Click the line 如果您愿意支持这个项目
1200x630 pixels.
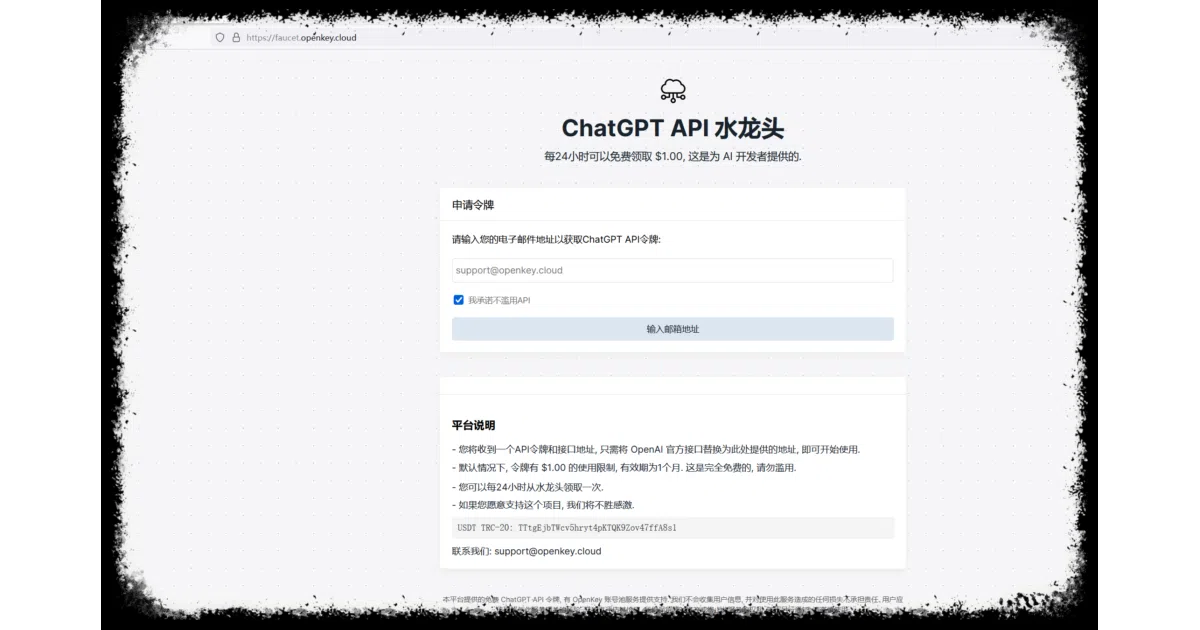tap(543, 505)
